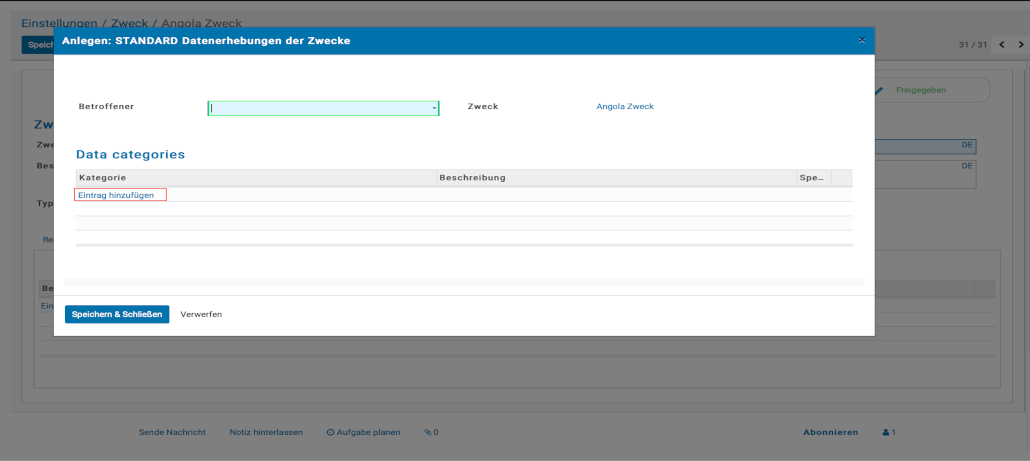Click Aufgabe planen clock icon

pos(331,432)
